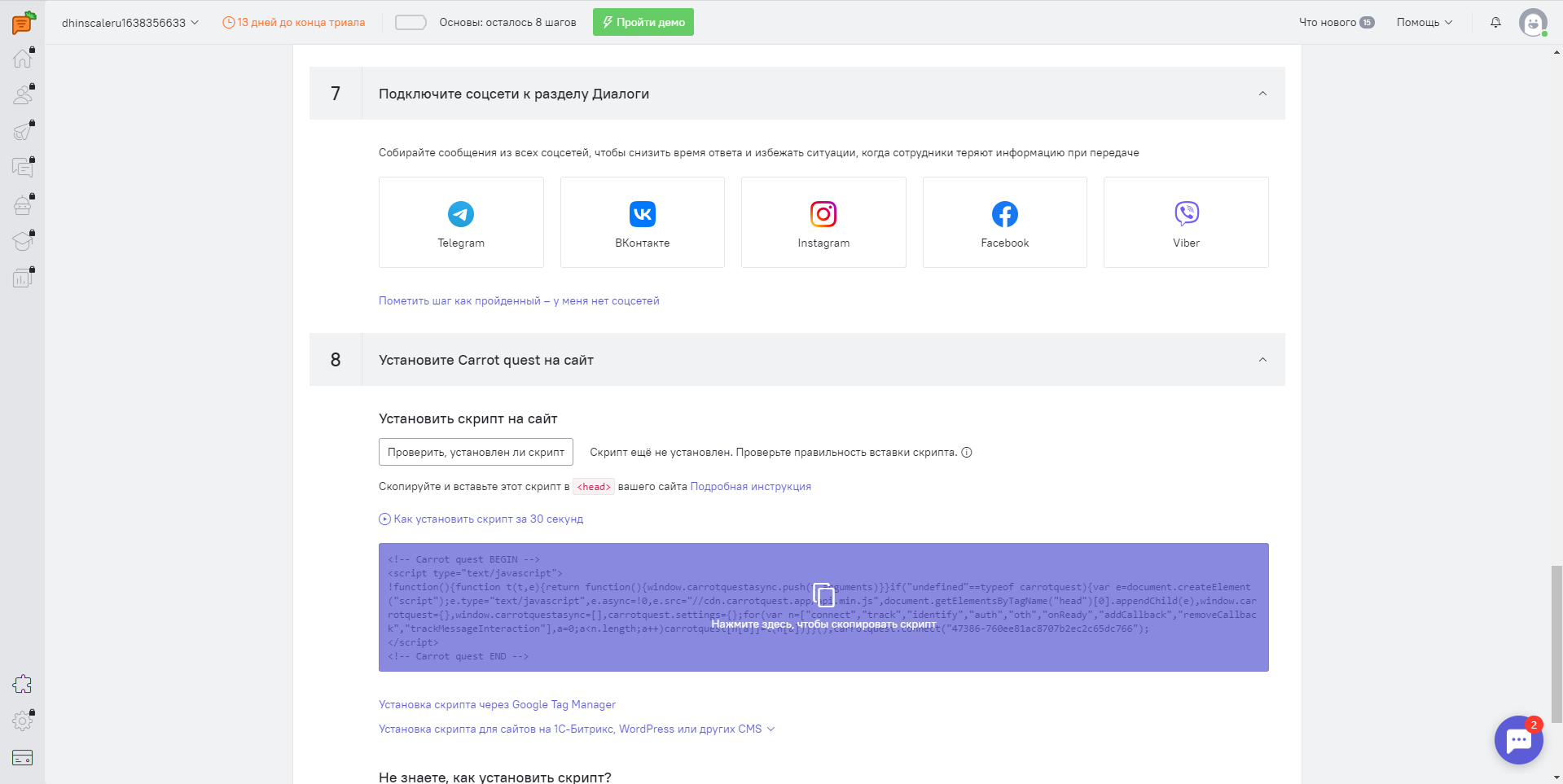Open the Помощь dropdown menu
1563x784 pixels.
(1425, 23)
